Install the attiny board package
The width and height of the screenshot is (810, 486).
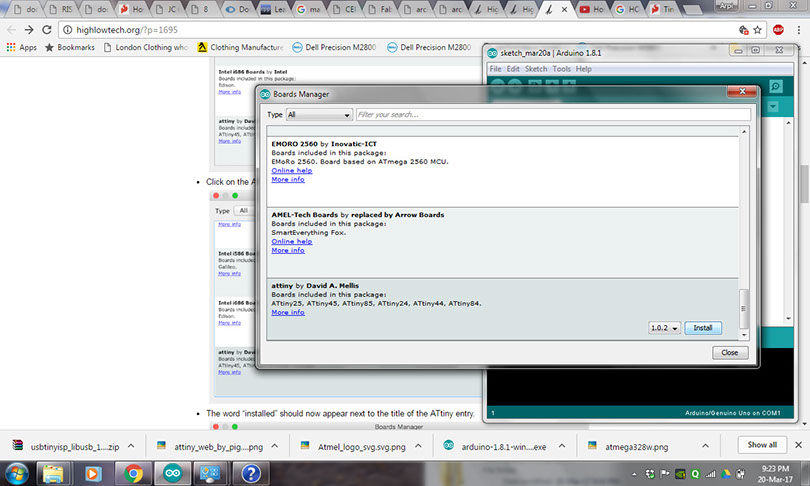pyautogui.click(x=703, y=328)
